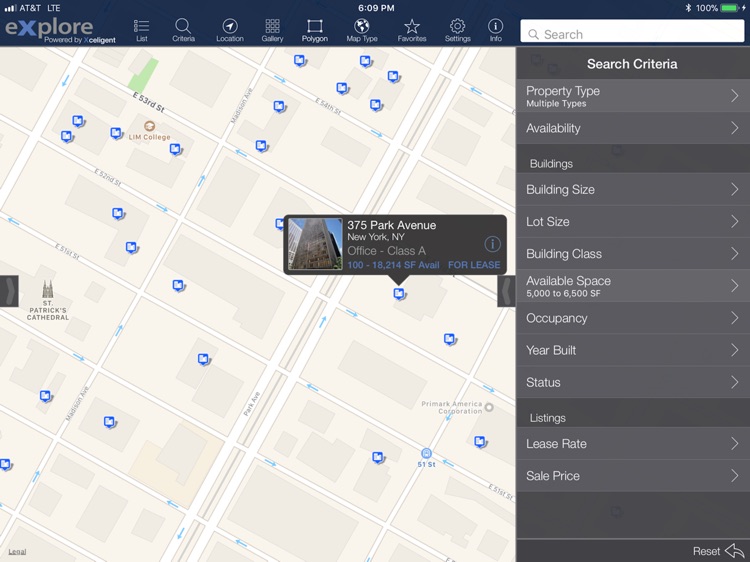This screenshot has width=750, height=562.
Task: Select the Lease Rate listing filter
Action: (x=632, y=444)
